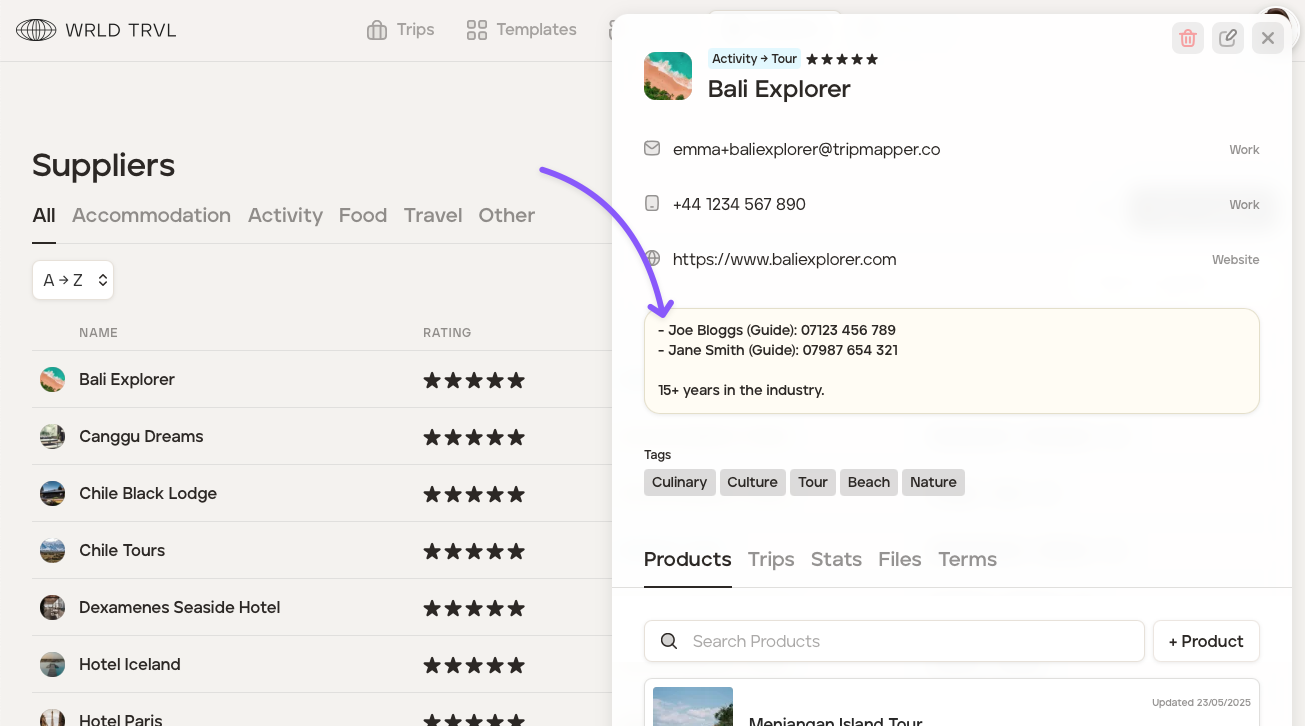The width and height of the screenshot is (1305, 726).
Task: Open the baliexplorer.com website link
Action: (x=784, y=260)
